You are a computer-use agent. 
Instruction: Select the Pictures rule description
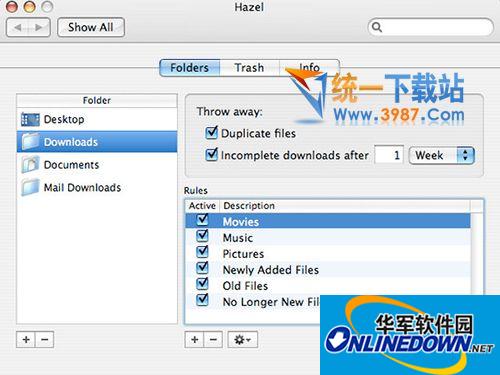(x=243, y=254)
